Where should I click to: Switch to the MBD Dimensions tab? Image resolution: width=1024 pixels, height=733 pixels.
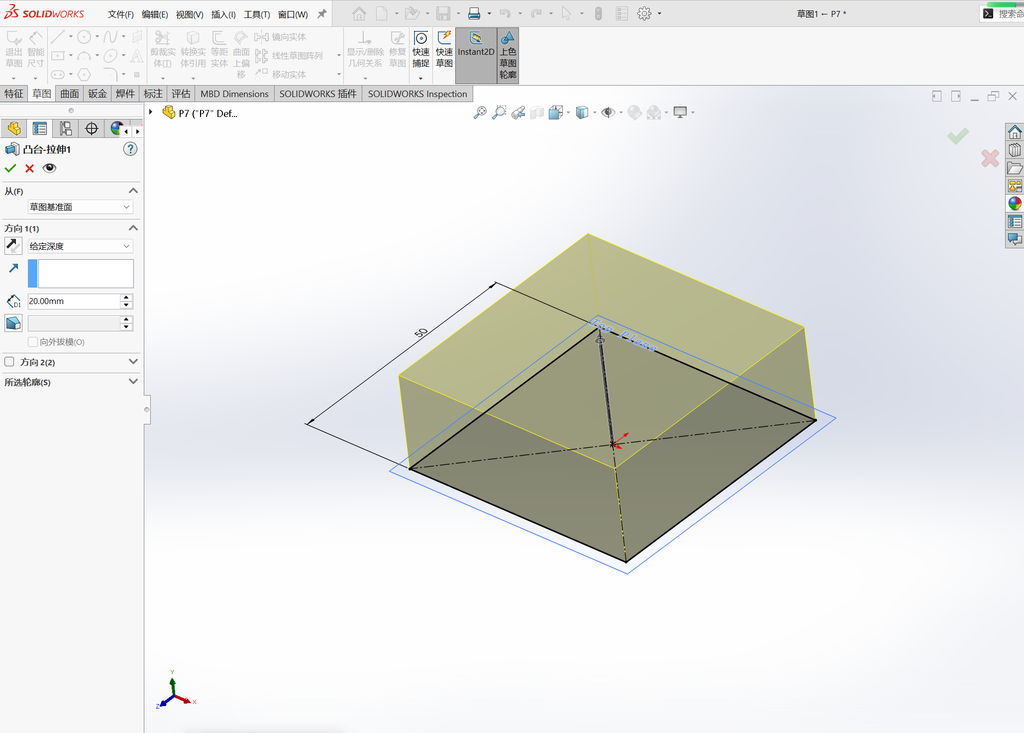(234, 93)
